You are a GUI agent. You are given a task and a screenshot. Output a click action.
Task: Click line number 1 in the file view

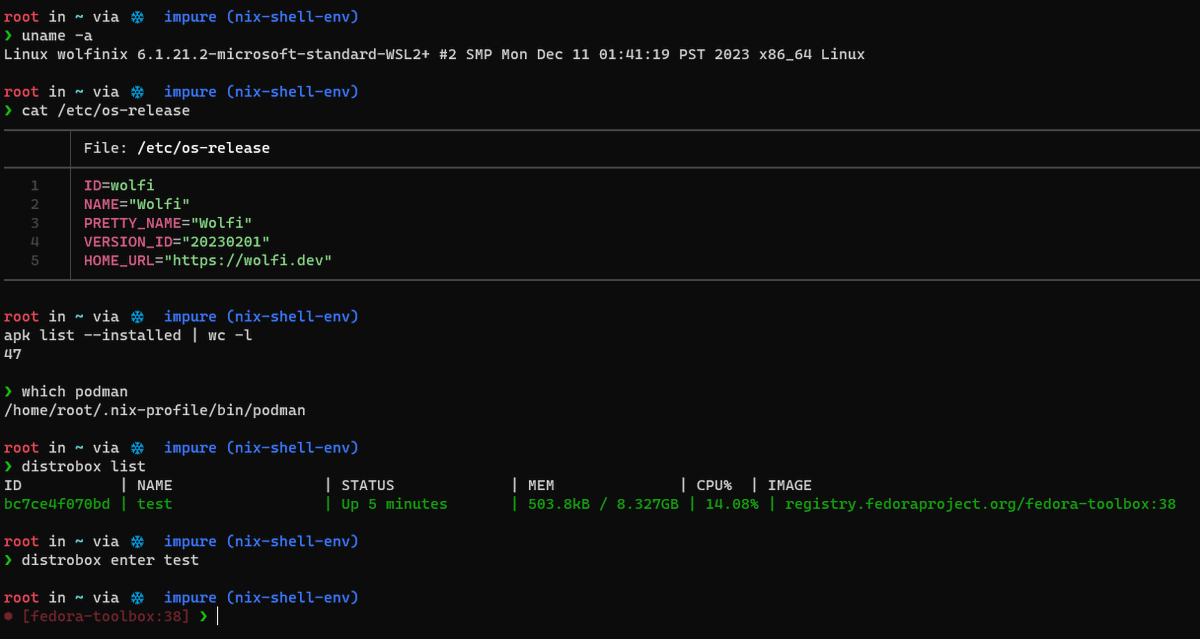click(35, 186)
